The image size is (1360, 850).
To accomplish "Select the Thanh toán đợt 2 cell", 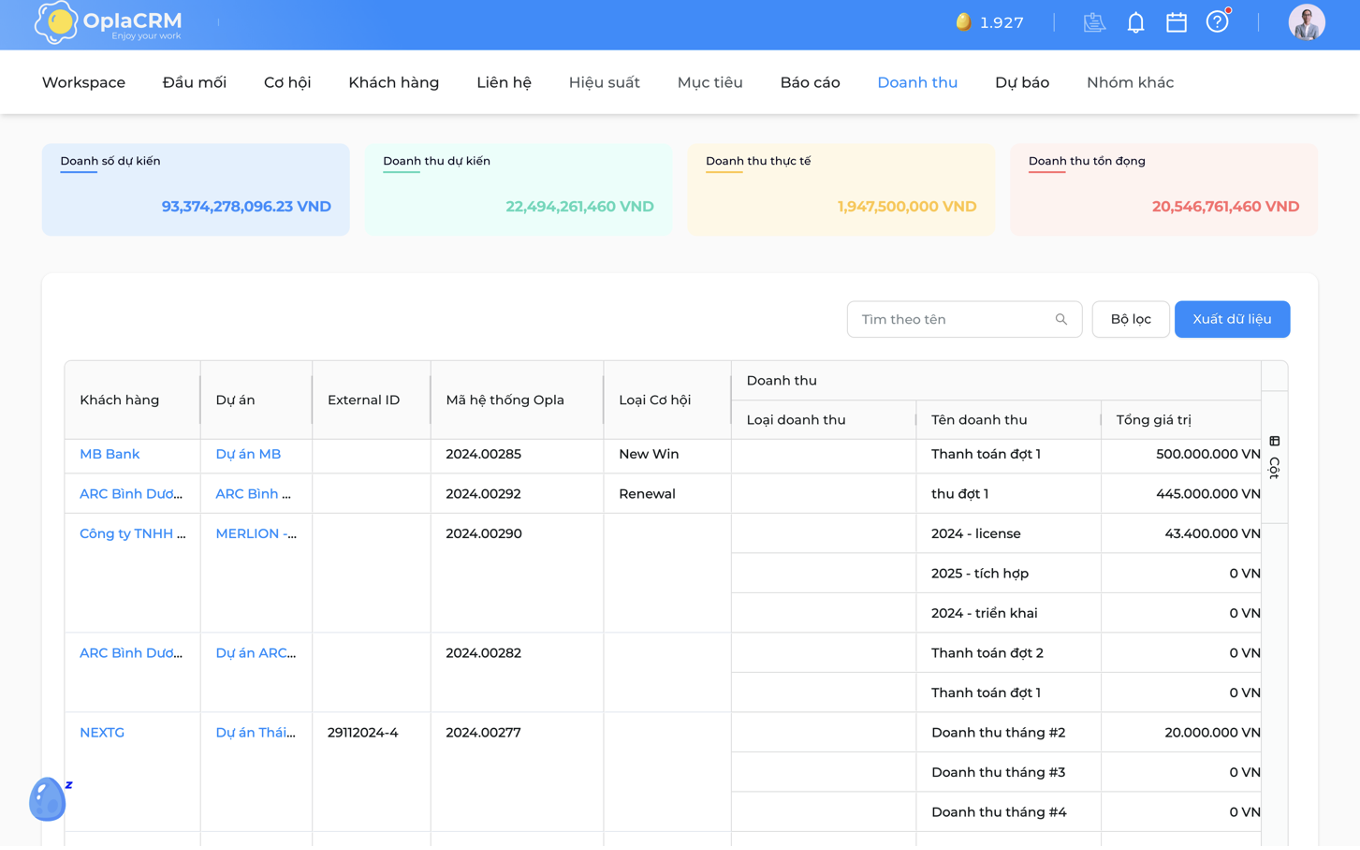I will 1008,653.
